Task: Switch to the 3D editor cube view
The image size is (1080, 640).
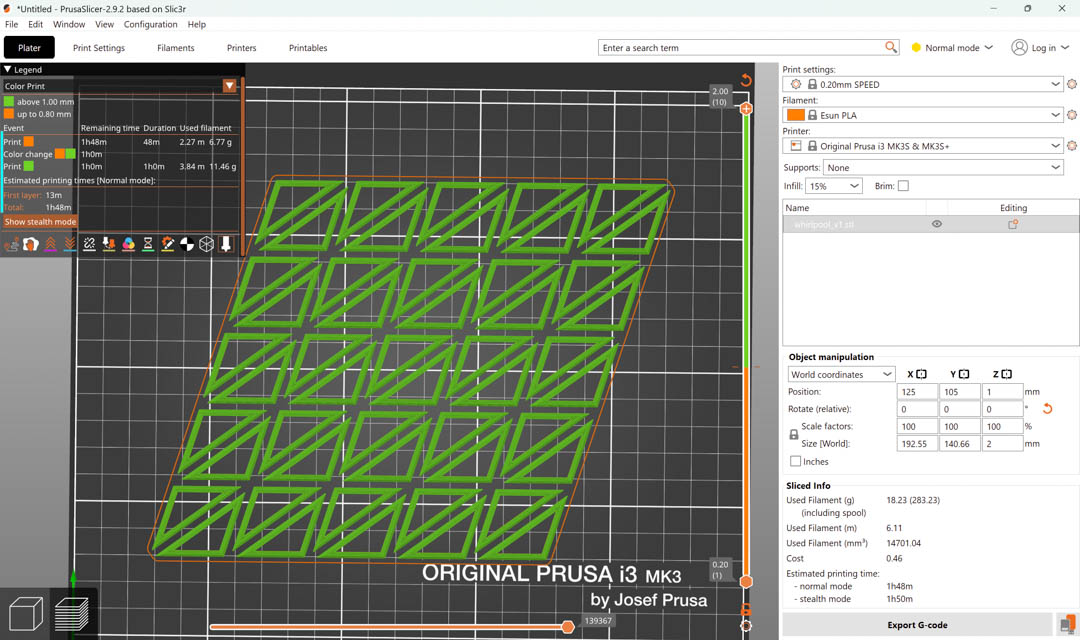Action: point(25,613)
